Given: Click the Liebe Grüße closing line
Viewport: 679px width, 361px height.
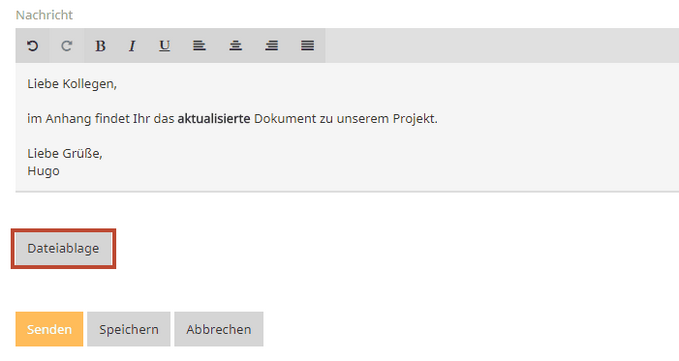Looking at the screenshot, I should click(65, 154).
